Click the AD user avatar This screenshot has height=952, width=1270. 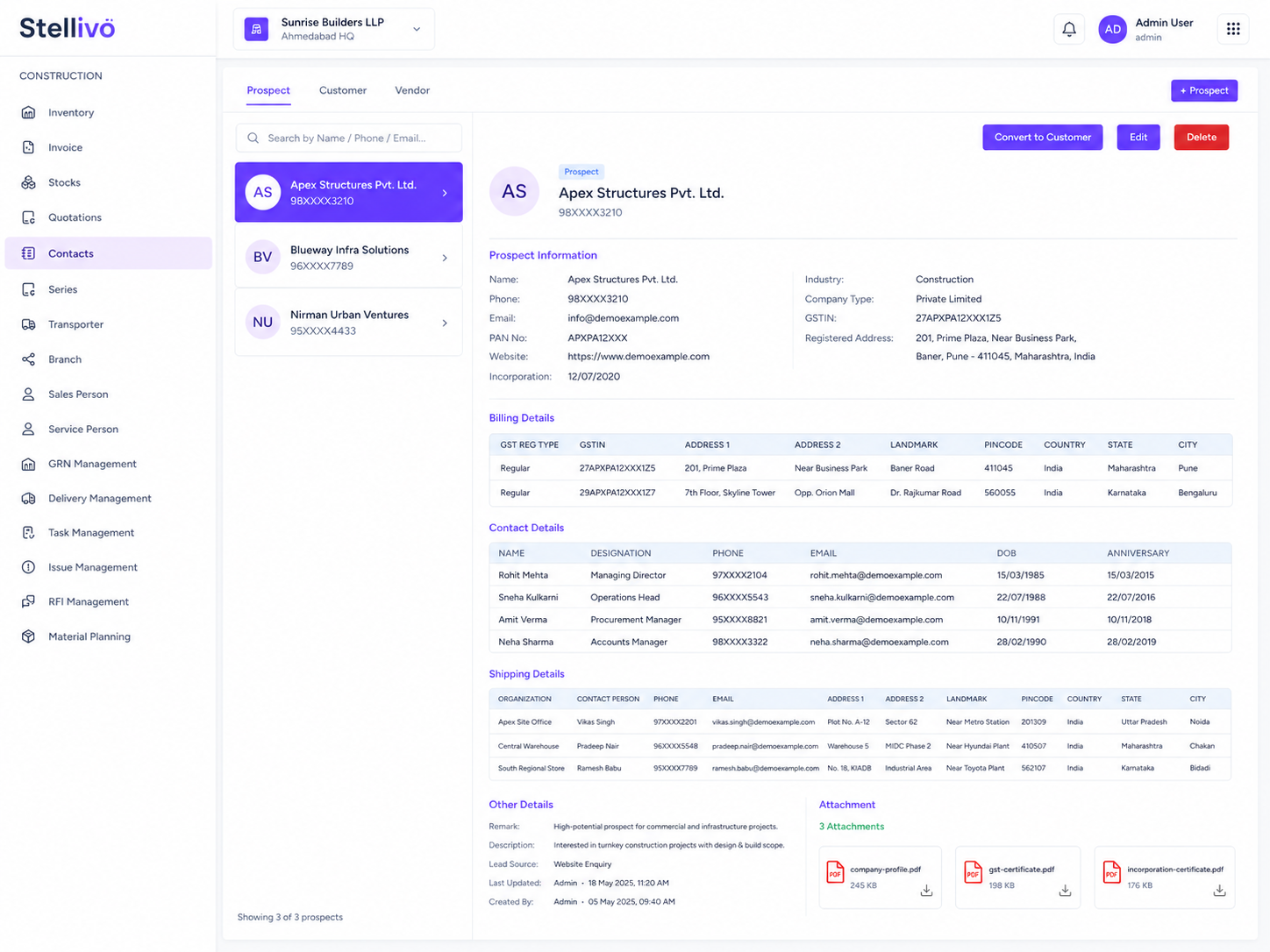(1112, 29)
